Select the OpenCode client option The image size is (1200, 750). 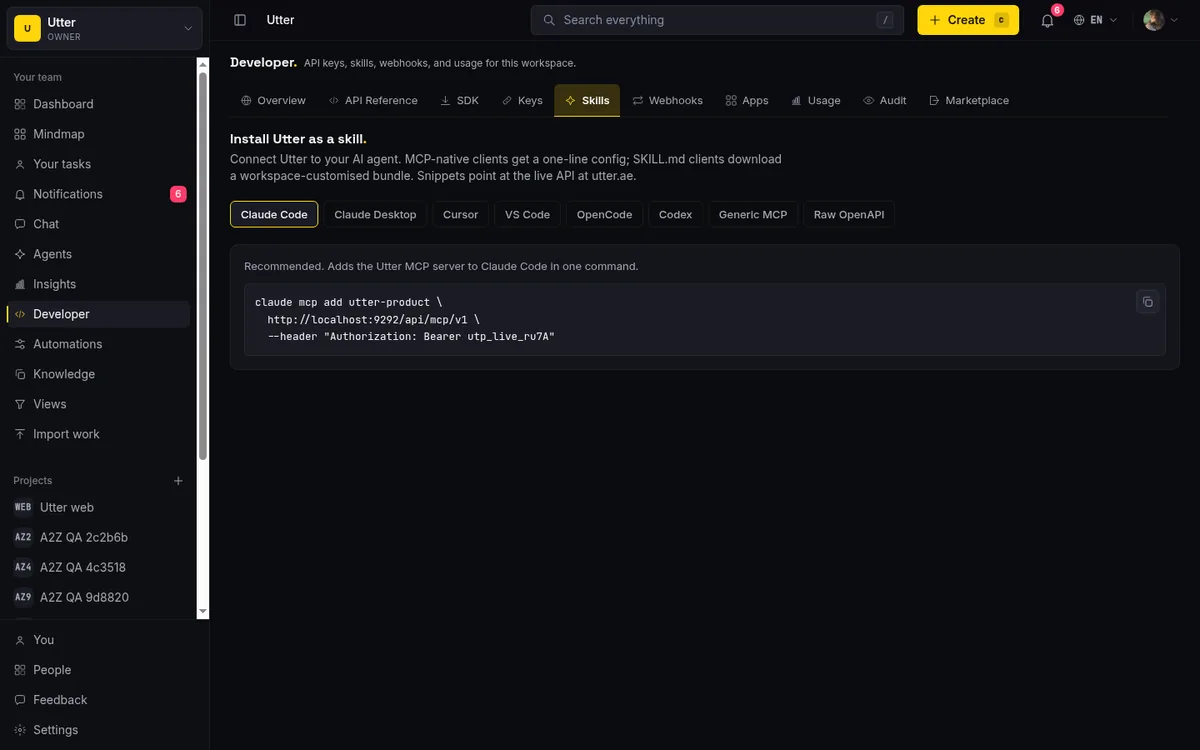click(x=604, y=214)
